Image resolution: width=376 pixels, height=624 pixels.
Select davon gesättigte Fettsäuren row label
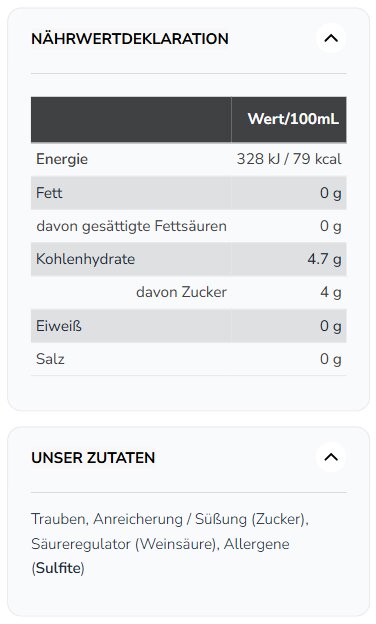(132, 226)
